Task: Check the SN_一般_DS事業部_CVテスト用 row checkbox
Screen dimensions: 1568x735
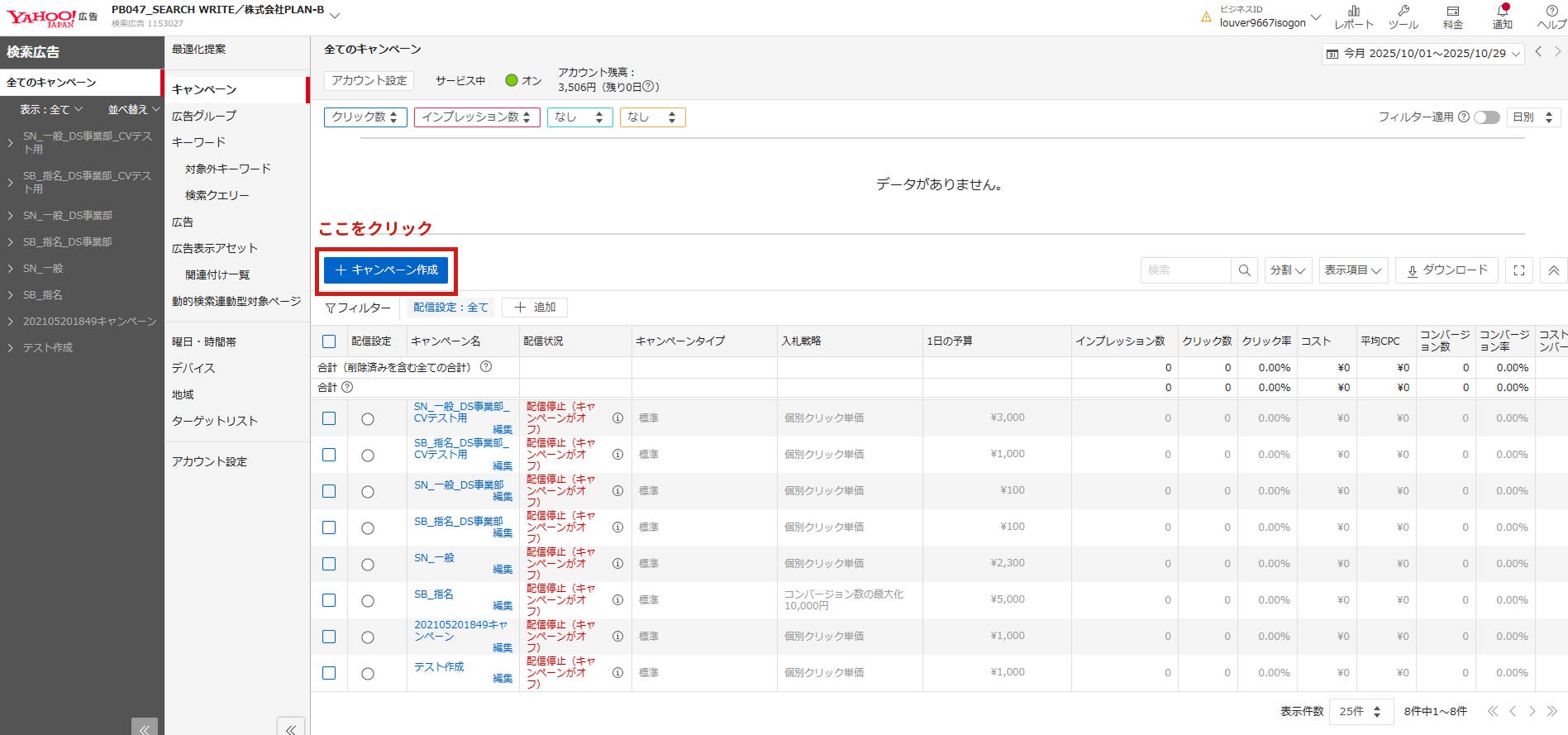Action: tap(329, 418)
